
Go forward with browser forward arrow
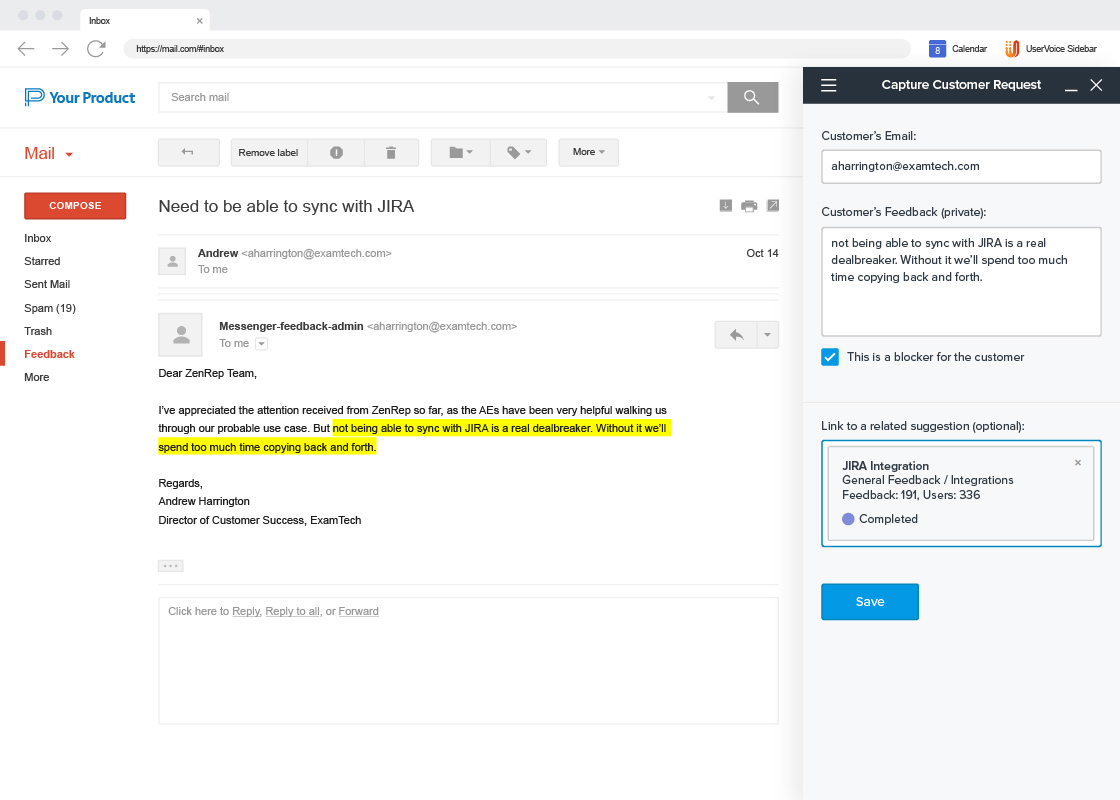point(61,49)
